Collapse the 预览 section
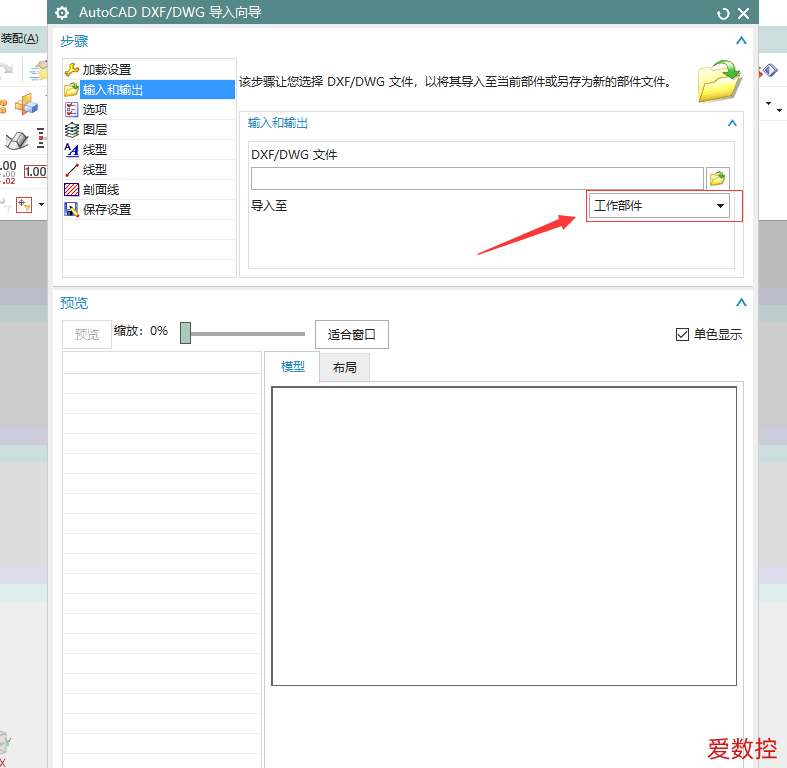 pos(741,303)
